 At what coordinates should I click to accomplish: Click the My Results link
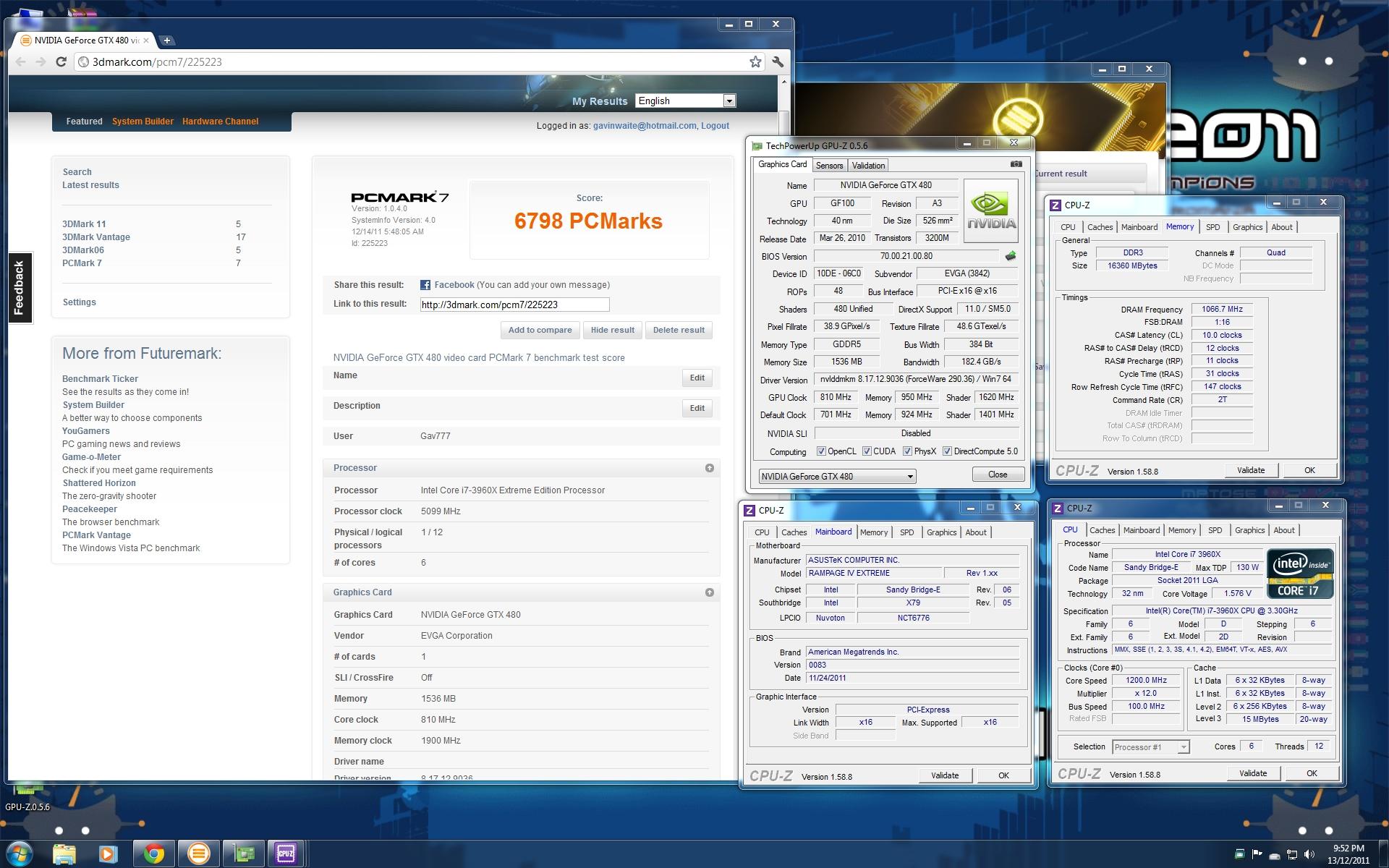(x=600, y=101)
